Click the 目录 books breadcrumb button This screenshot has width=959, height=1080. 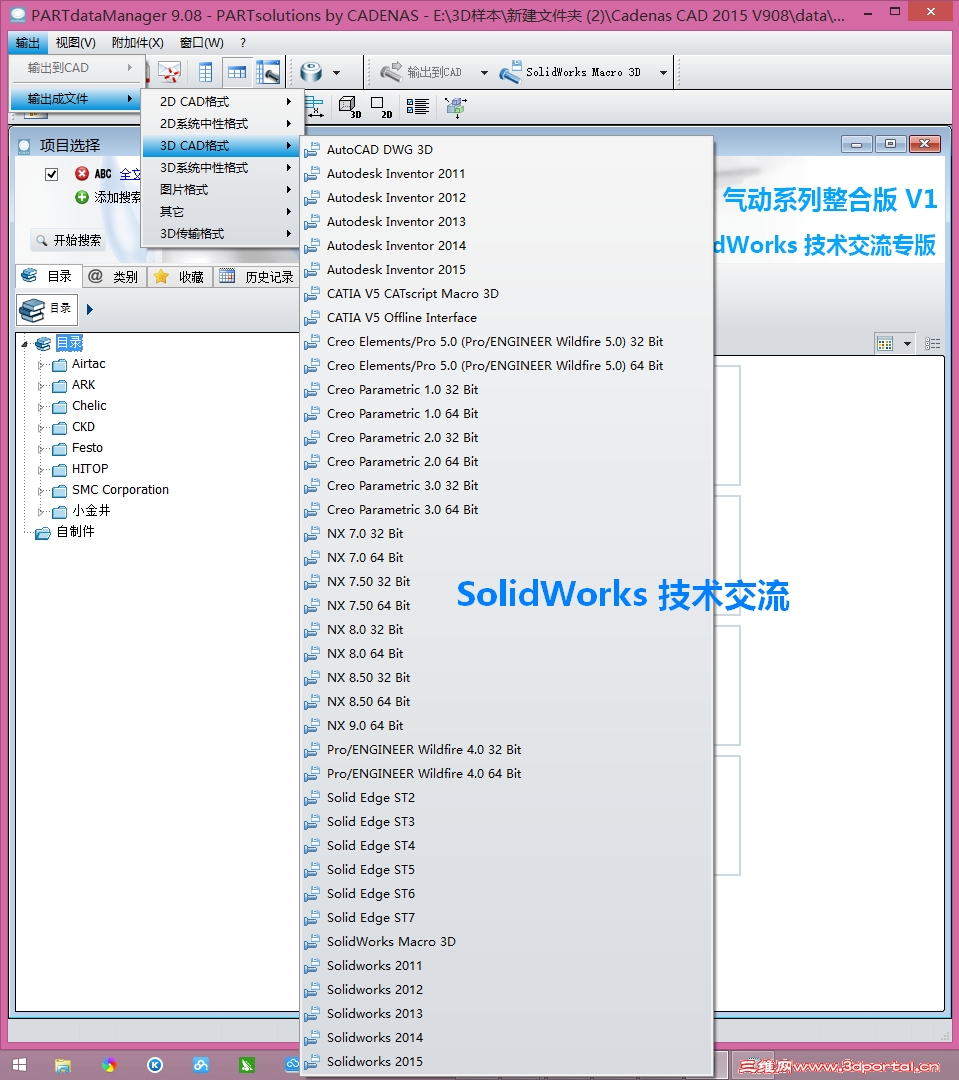pos(47,309)
